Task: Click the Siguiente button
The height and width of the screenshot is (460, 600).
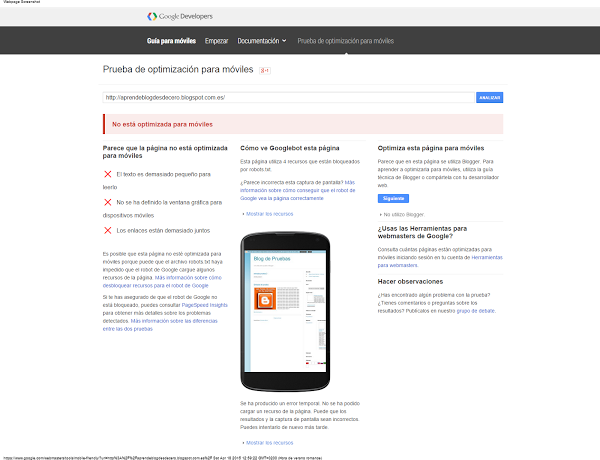Action: click(393, 198)
